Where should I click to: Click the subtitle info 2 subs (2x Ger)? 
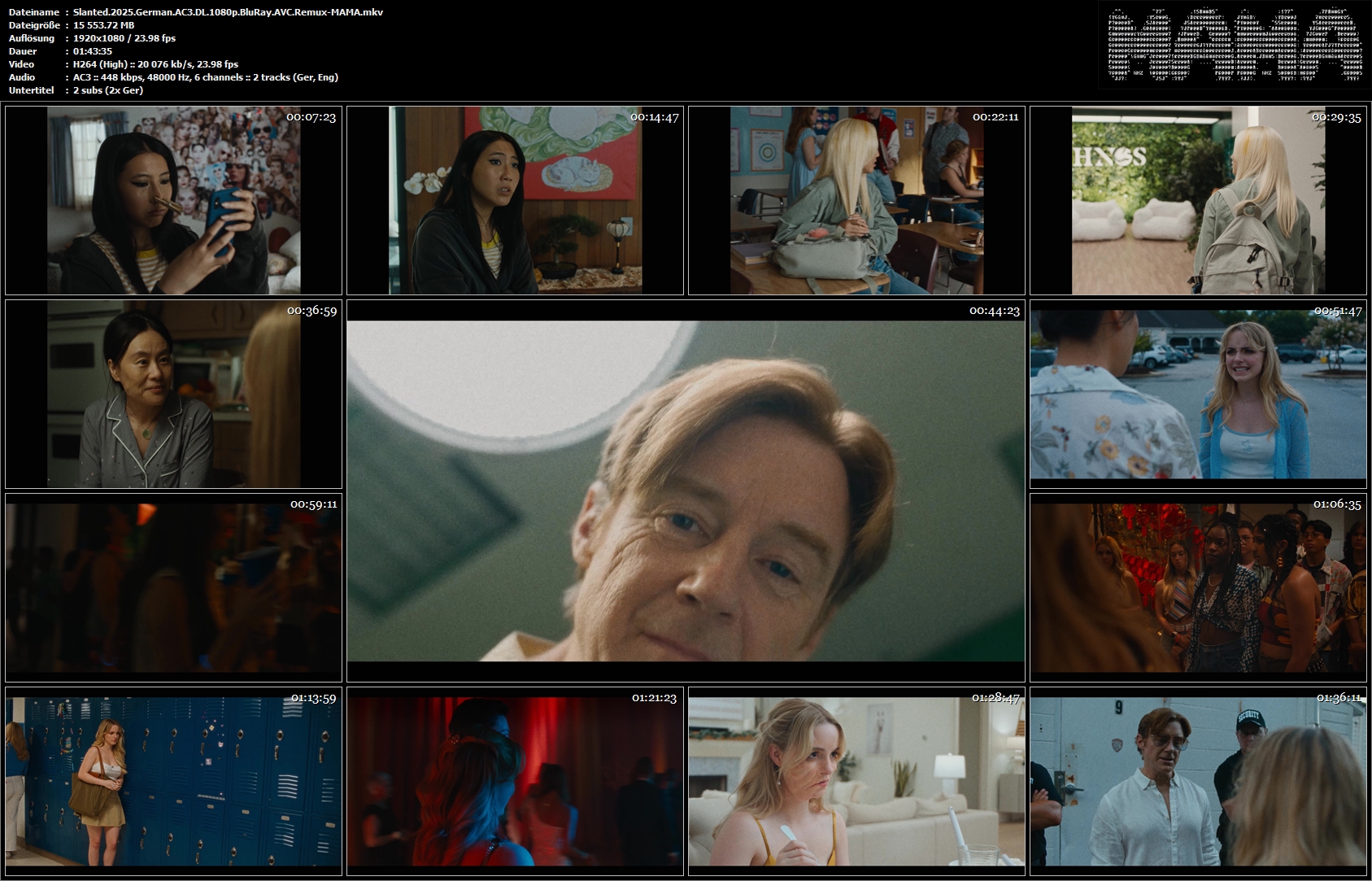coord(108,90)
